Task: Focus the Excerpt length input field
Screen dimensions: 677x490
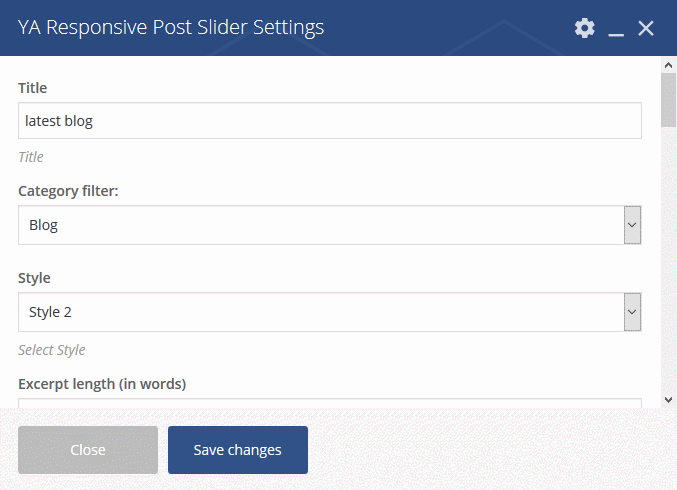Action: 330,403
